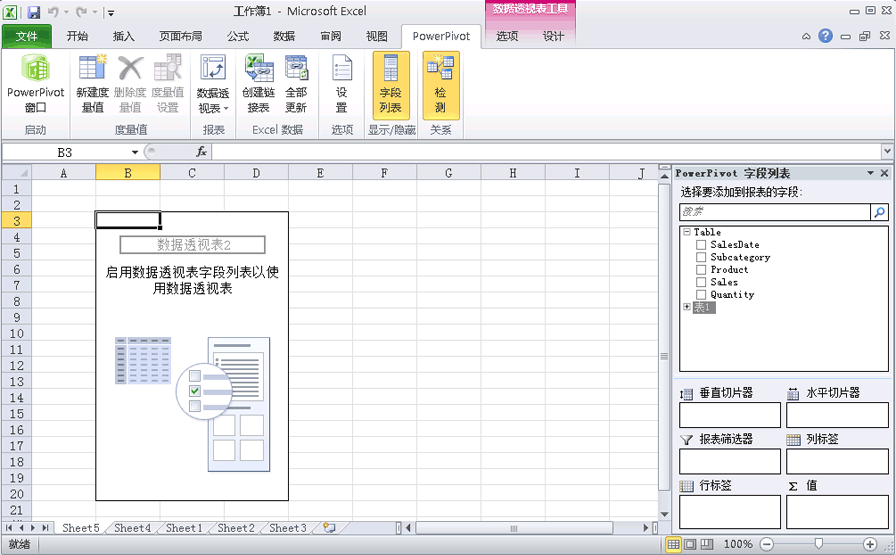The image size is (896, 555).
Task: Click zoom out minus button
Action: pyautogui.click(x=767, y=544)
